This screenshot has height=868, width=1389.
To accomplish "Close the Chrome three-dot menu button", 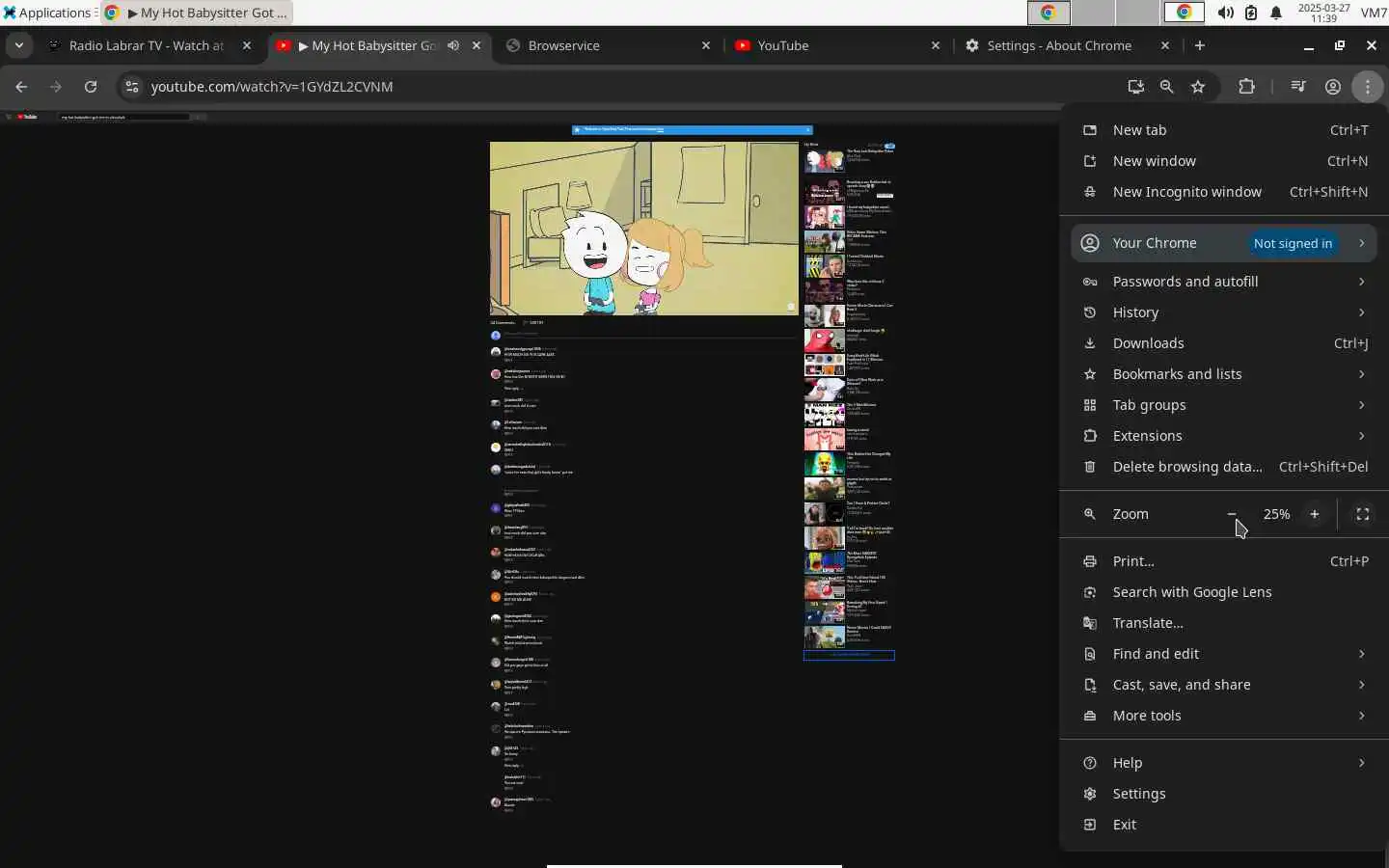I will click(1368, 87).
